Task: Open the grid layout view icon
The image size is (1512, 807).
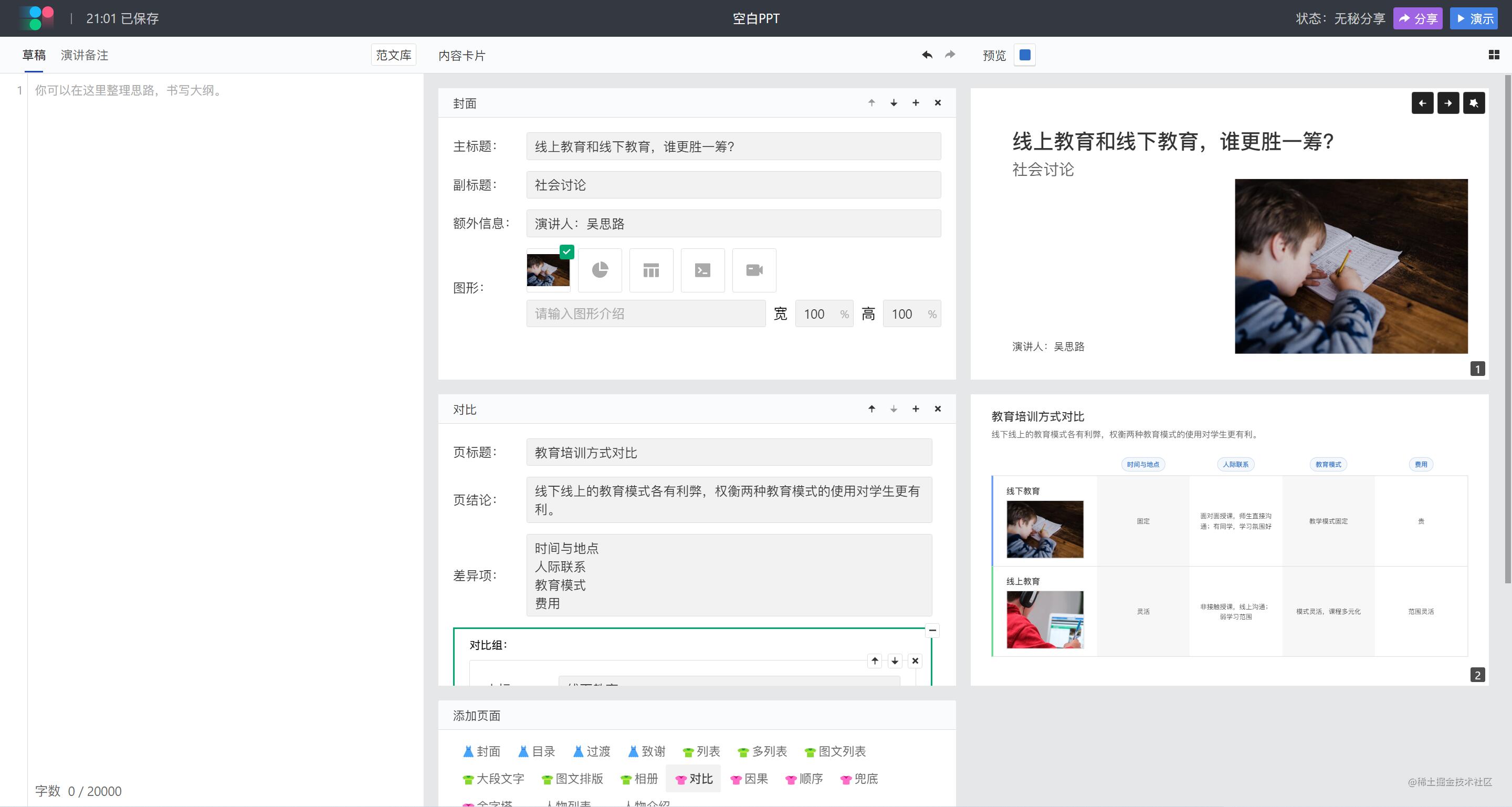Action: tap(1494, 55)
